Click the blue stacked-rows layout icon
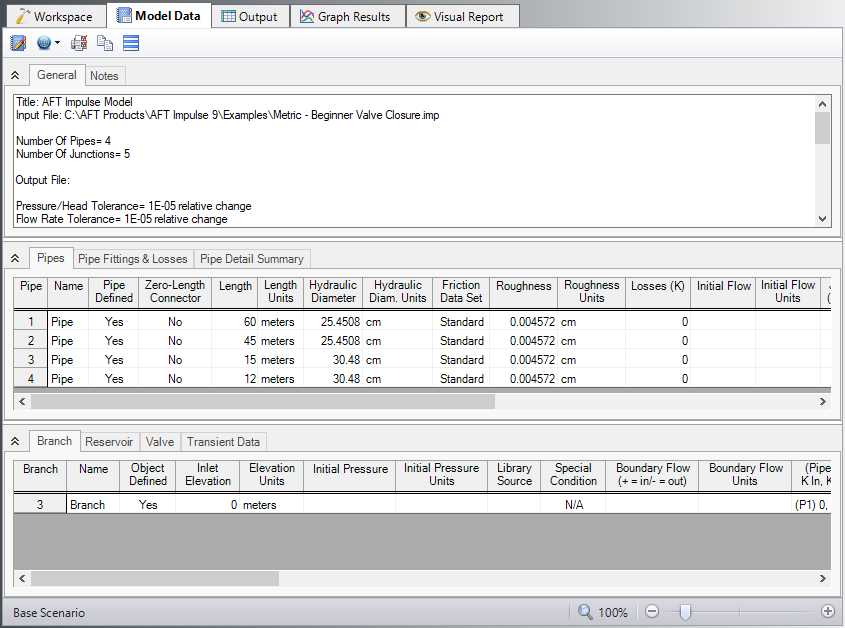 (x=131, y=43)
